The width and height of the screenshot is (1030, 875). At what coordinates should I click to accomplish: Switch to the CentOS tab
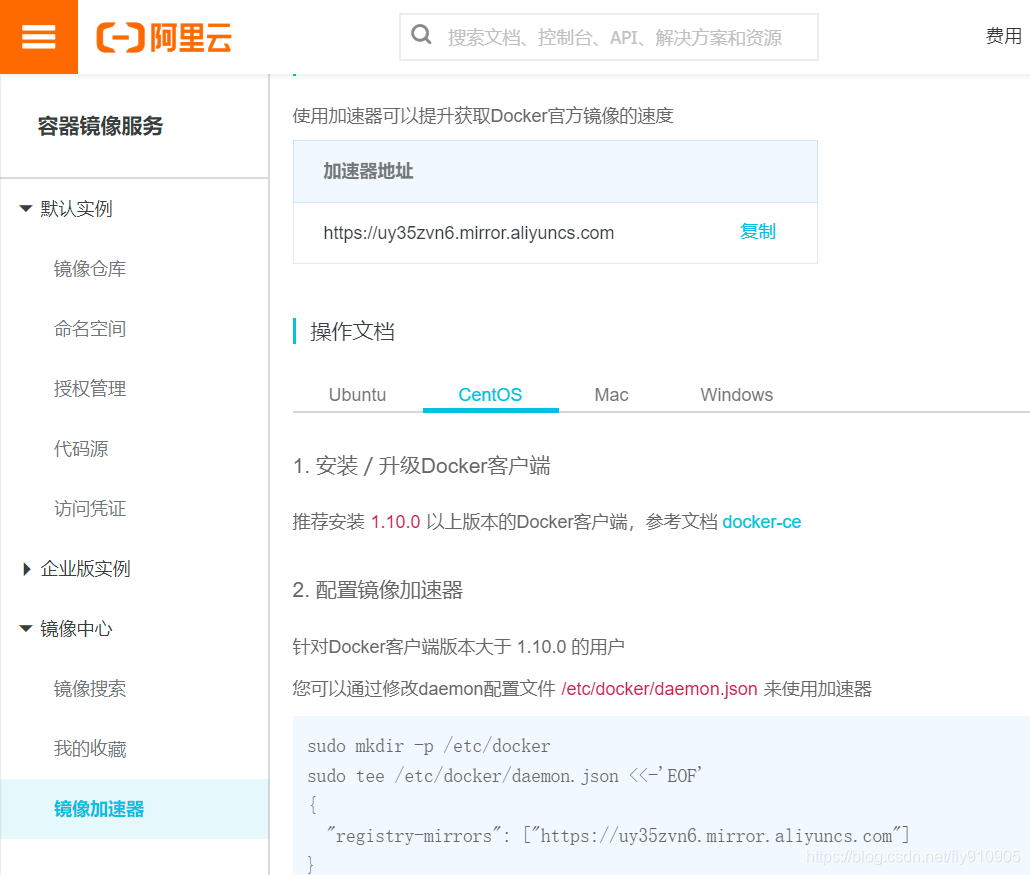click(x=490, y=395)
